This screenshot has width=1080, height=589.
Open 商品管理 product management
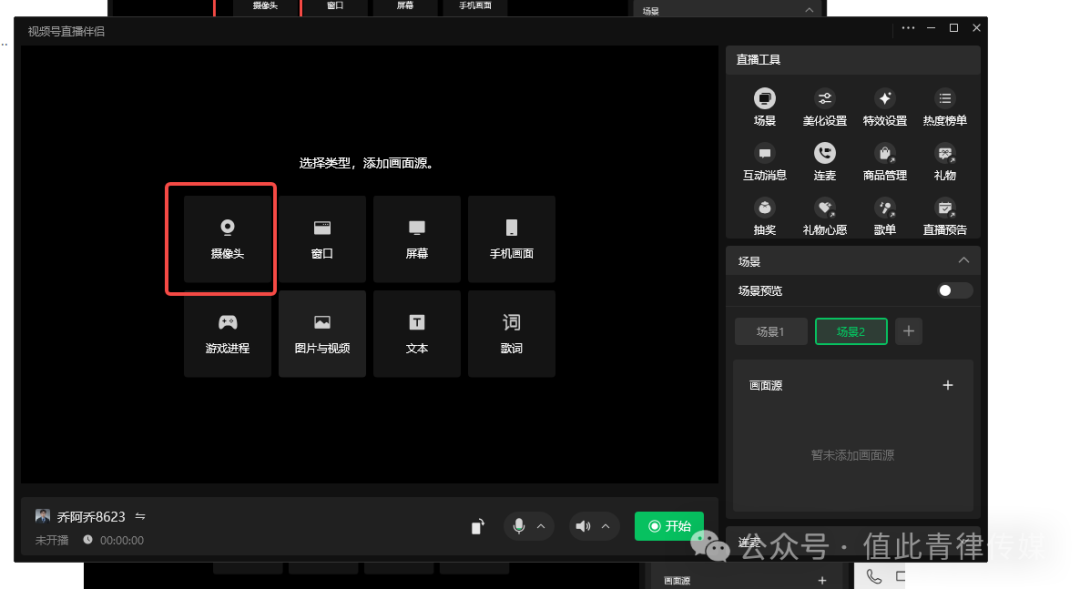click(x=884, y=160)
